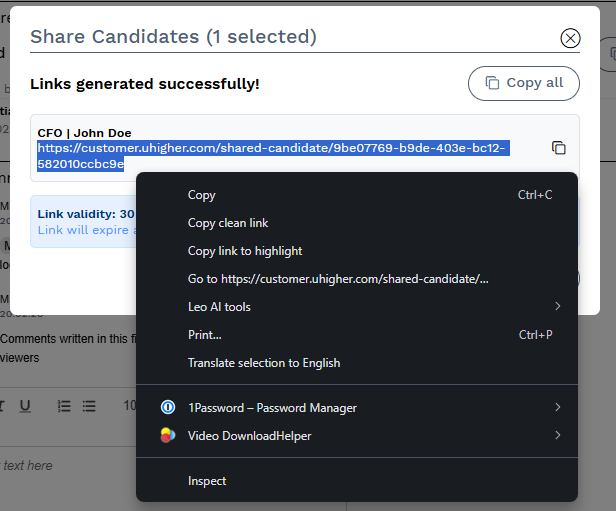
Task: Open 1Password – Password Manager submenu arrow
Action: click(557, 407)
